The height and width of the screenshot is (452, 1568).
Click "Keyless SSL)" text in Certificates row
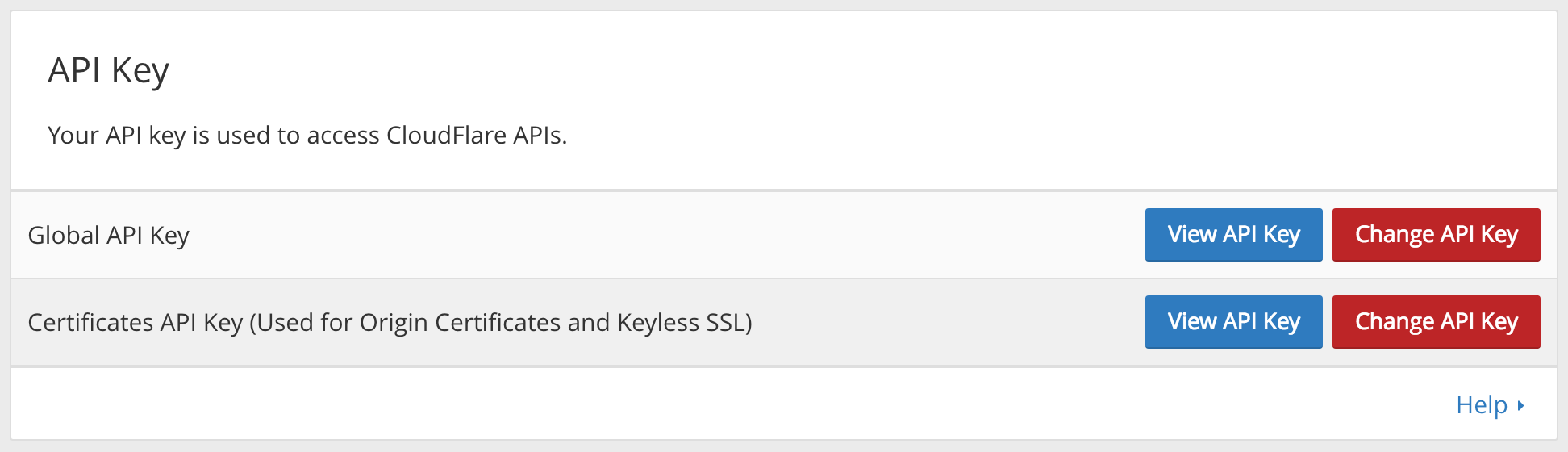point(685,322)
